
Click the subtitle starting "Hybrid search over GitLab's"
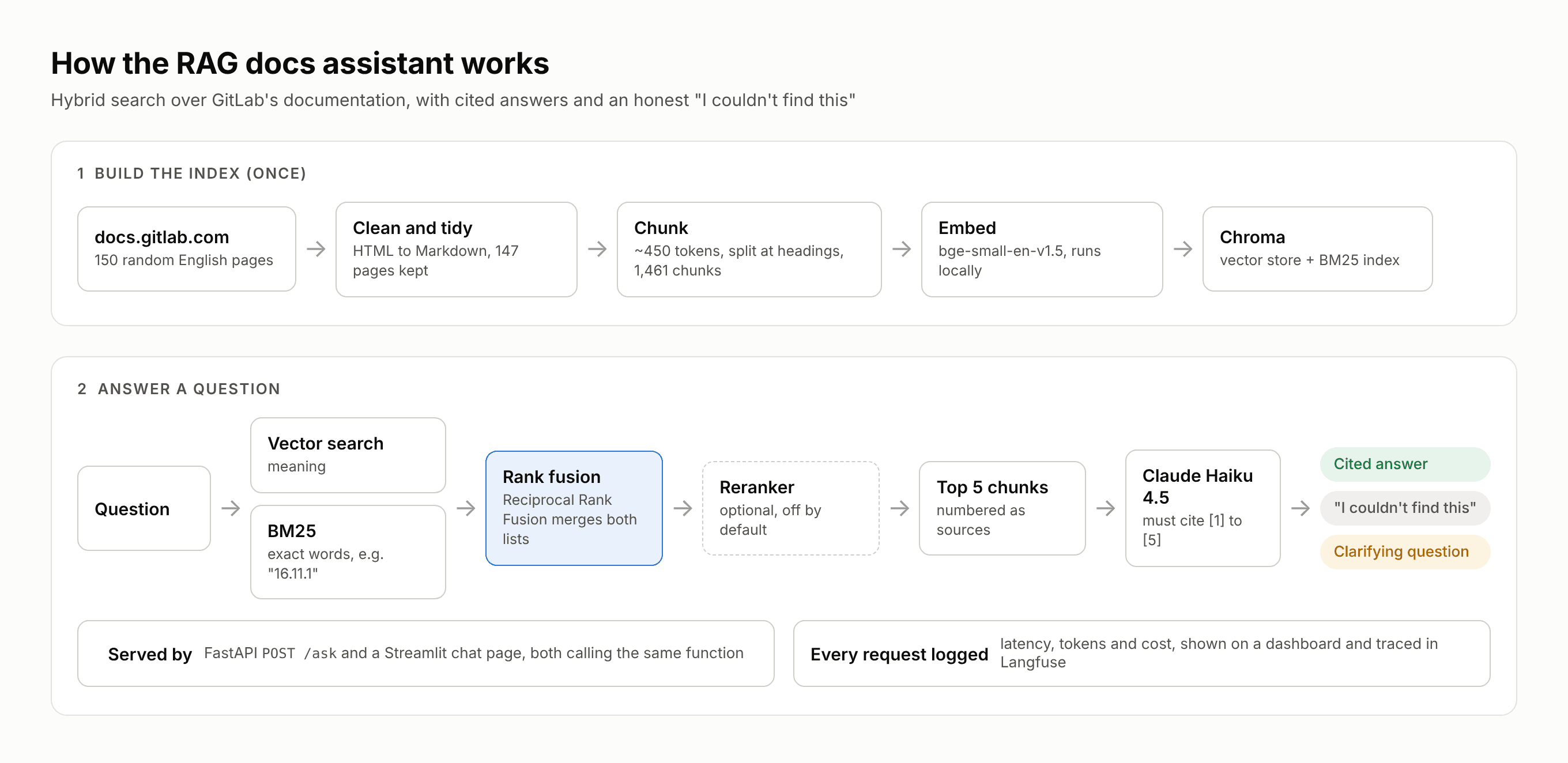(453, 100)
